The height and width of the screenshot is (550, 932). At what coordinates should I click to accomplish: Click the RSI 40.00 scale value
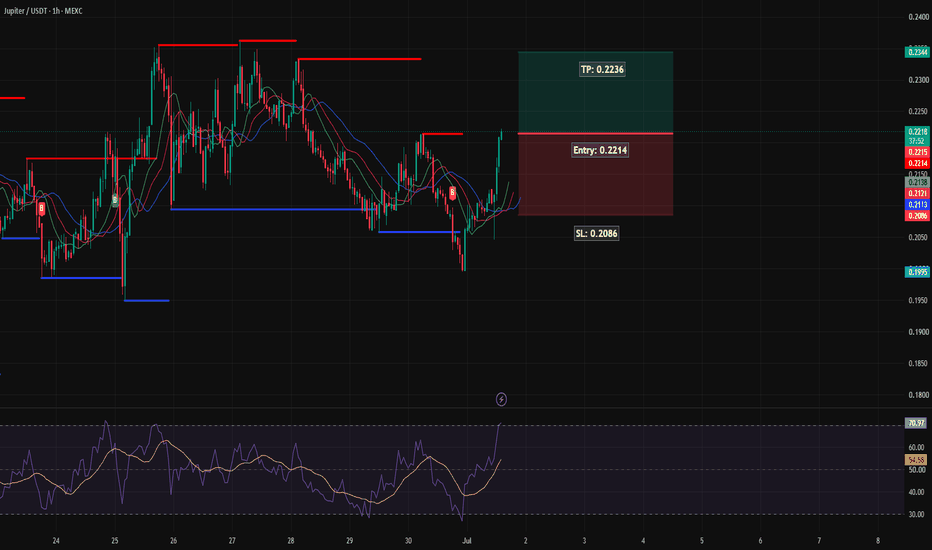click(917, 492)
